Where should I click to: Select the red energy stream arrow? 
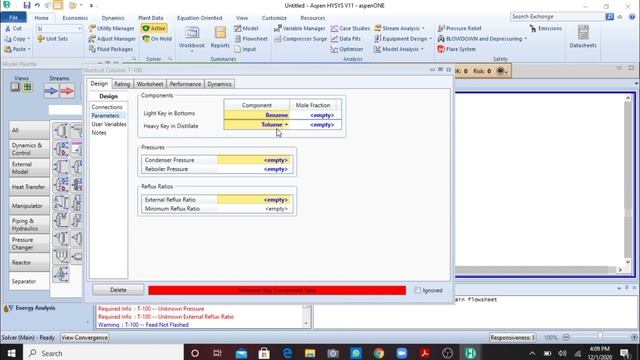pyautogui.click(x=67, y=91)
